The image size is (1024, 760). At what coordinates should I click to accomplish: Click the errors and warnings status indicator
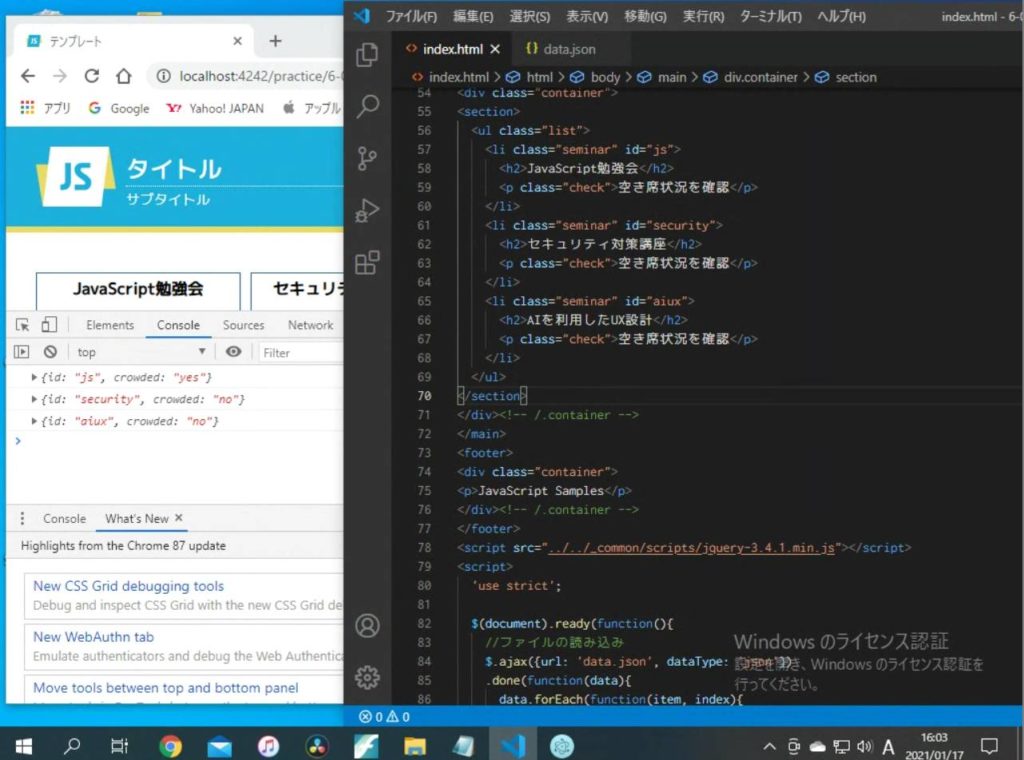385,716
